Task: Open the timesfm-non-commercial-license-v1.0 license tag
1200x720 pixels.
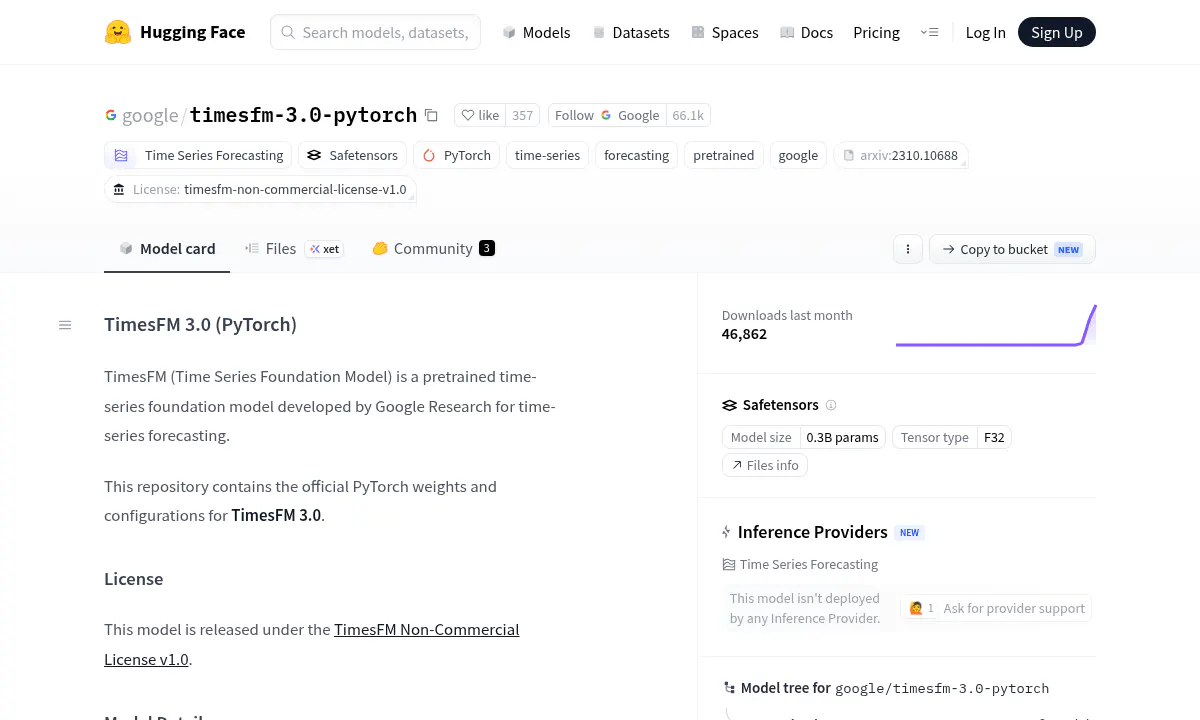Action: click(x=260, y=189)
